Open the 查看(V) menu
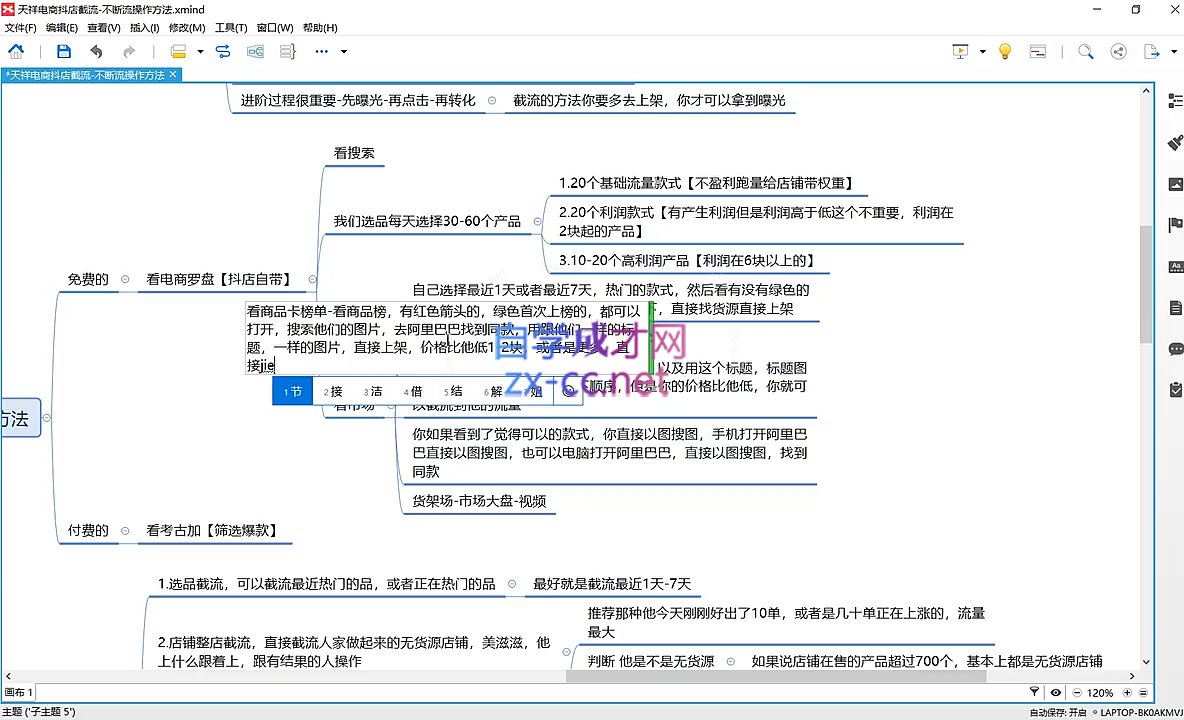Screen dimensions: 1184x720 (x=103, y=28)
